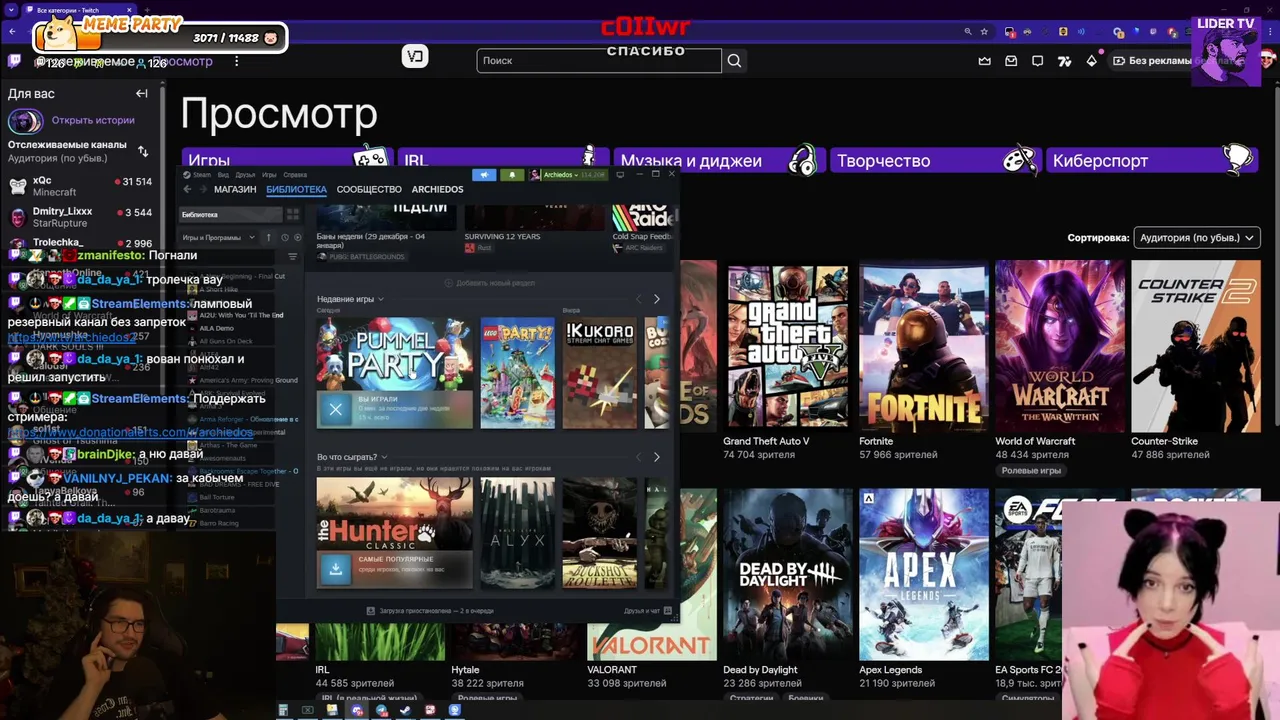Open Telegram icon in taskbar
The height and width of the screenshot is (720, 1280).
point(381,711)
